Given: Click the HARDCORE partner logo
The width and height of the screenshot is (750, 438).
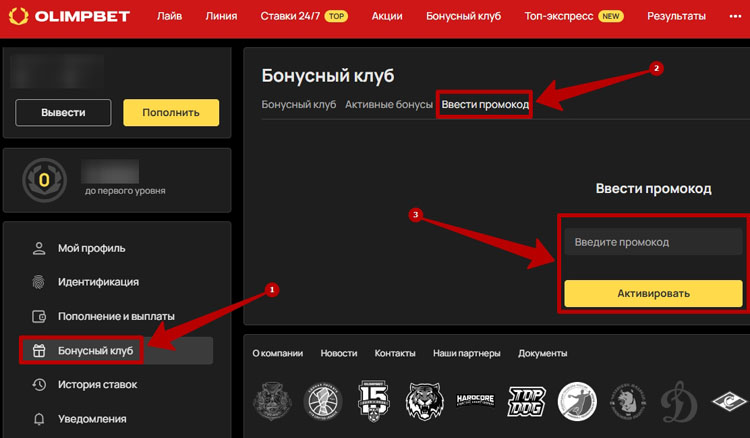Looking at the screenshot, I should [475, 400].
